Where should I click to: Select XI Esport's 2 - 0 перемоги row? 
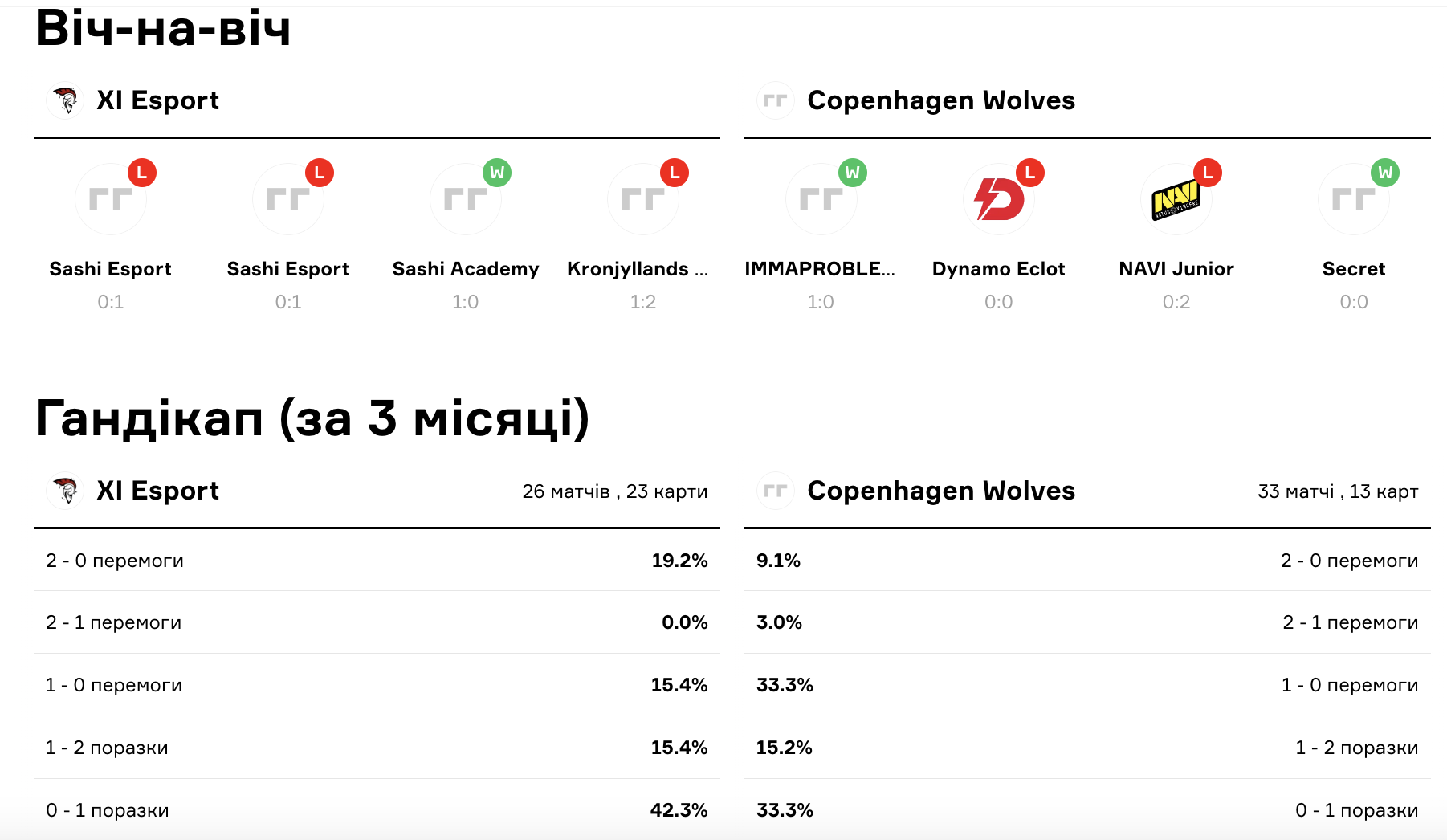point(377,561)
